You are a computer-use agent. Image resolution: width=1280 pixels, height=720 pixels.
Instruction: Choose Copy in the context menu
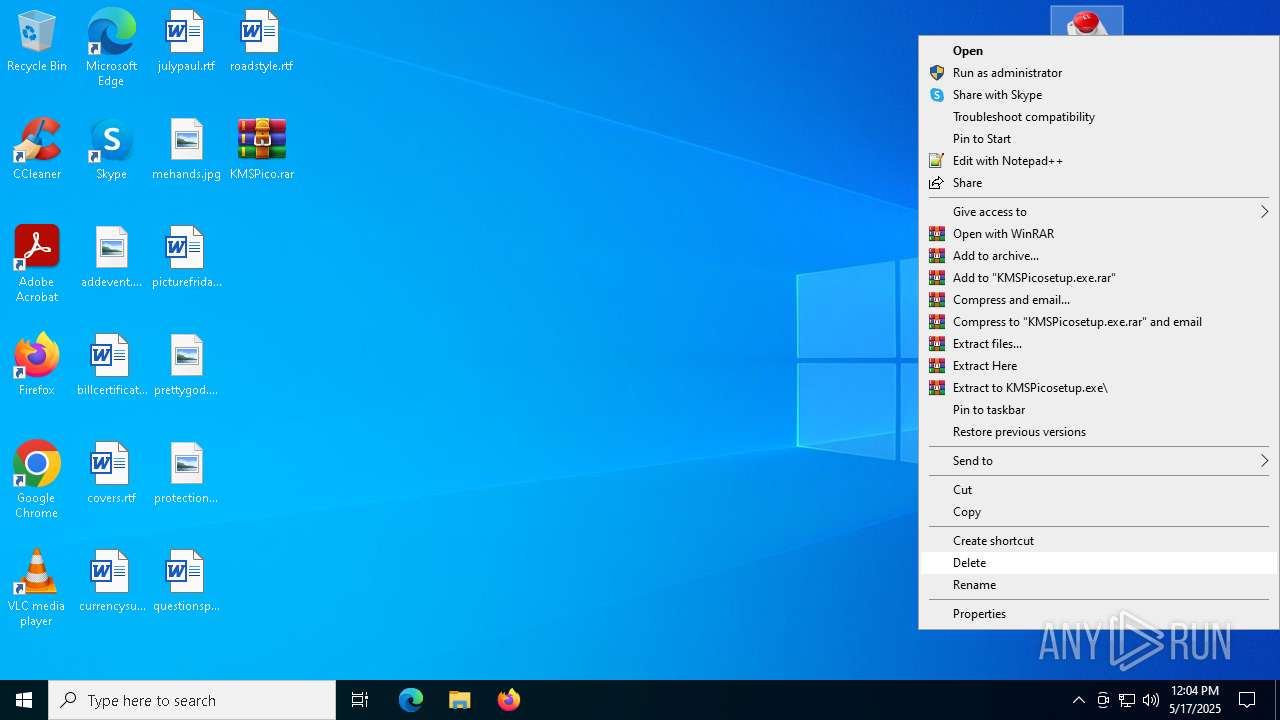1099,512
